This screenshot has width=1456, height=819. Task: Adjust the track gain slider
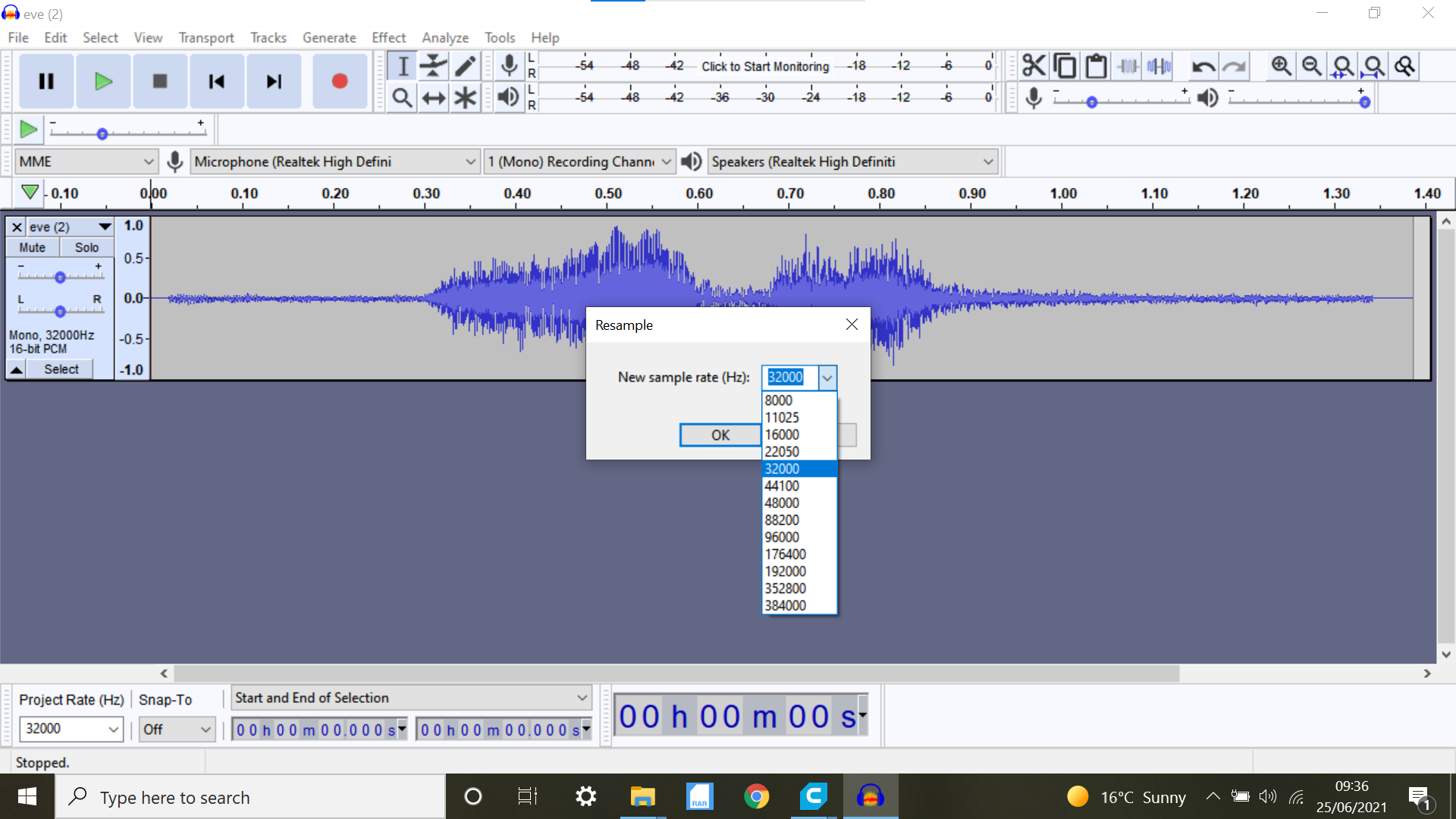(60, 278)
